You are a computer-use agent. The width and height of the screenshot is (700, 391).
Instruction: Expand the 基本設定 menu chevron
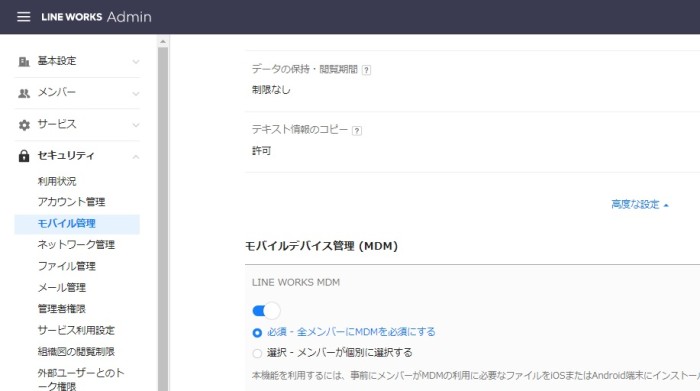pos(136,62)
